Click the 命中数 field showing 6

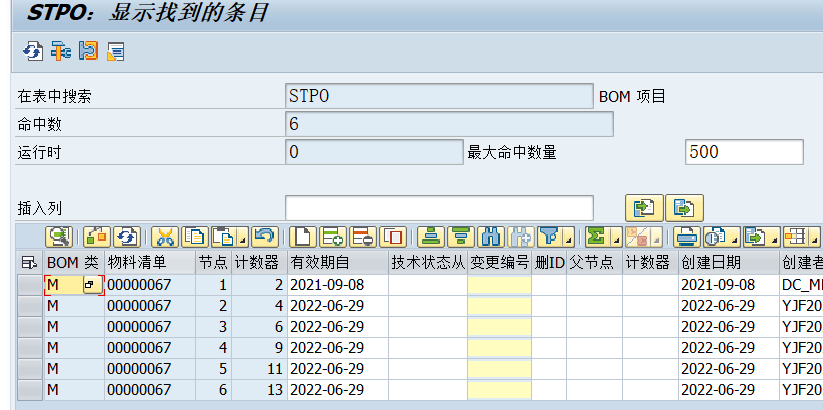click(449, 124)
